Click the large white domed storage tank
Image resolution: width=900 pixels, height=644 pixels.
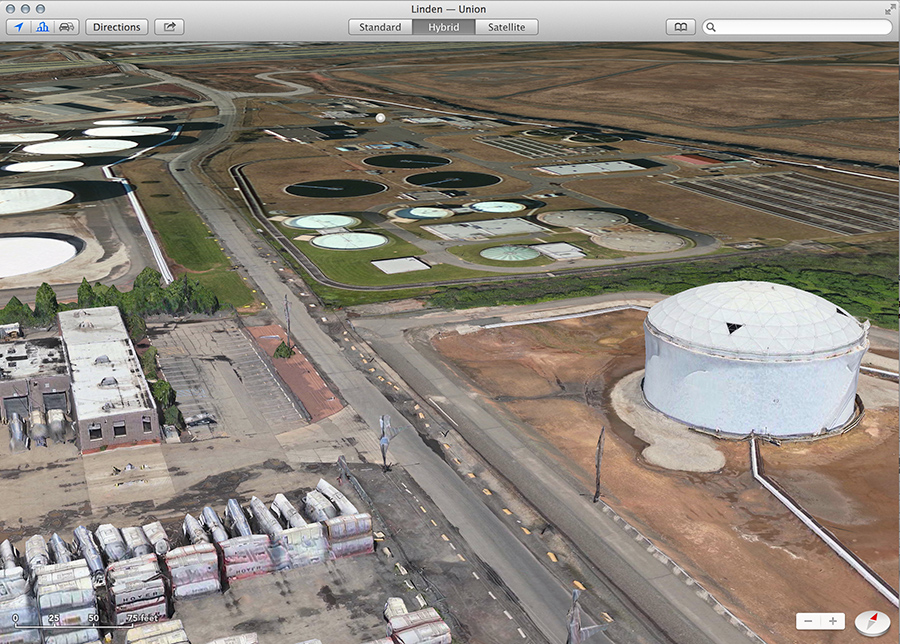pos(755,360)
